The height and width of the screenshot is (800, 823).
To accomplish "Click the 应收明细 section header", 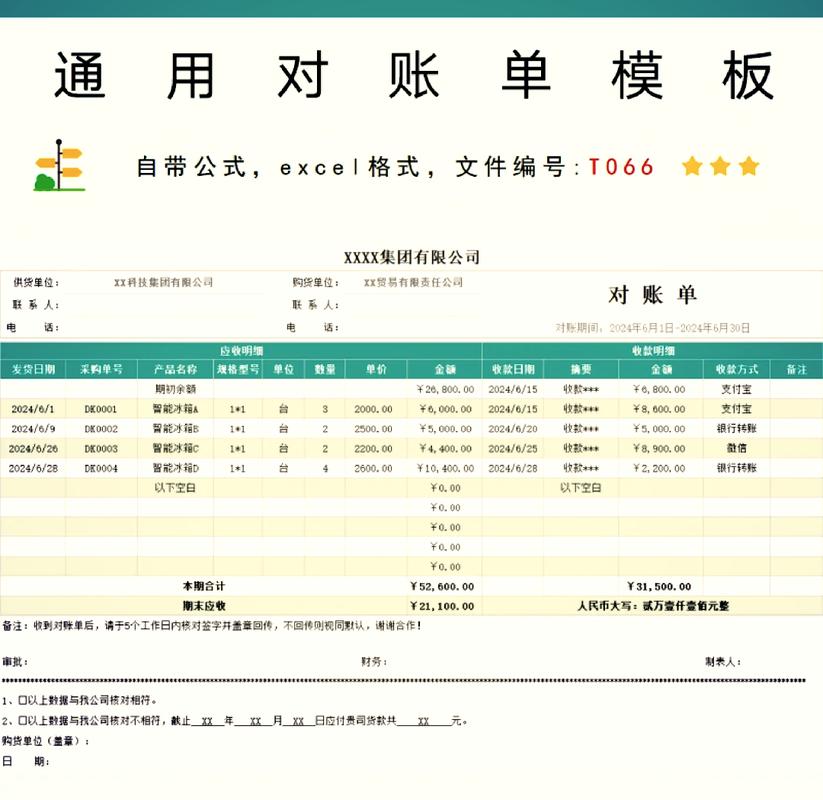I will click(x=241, y=351).
